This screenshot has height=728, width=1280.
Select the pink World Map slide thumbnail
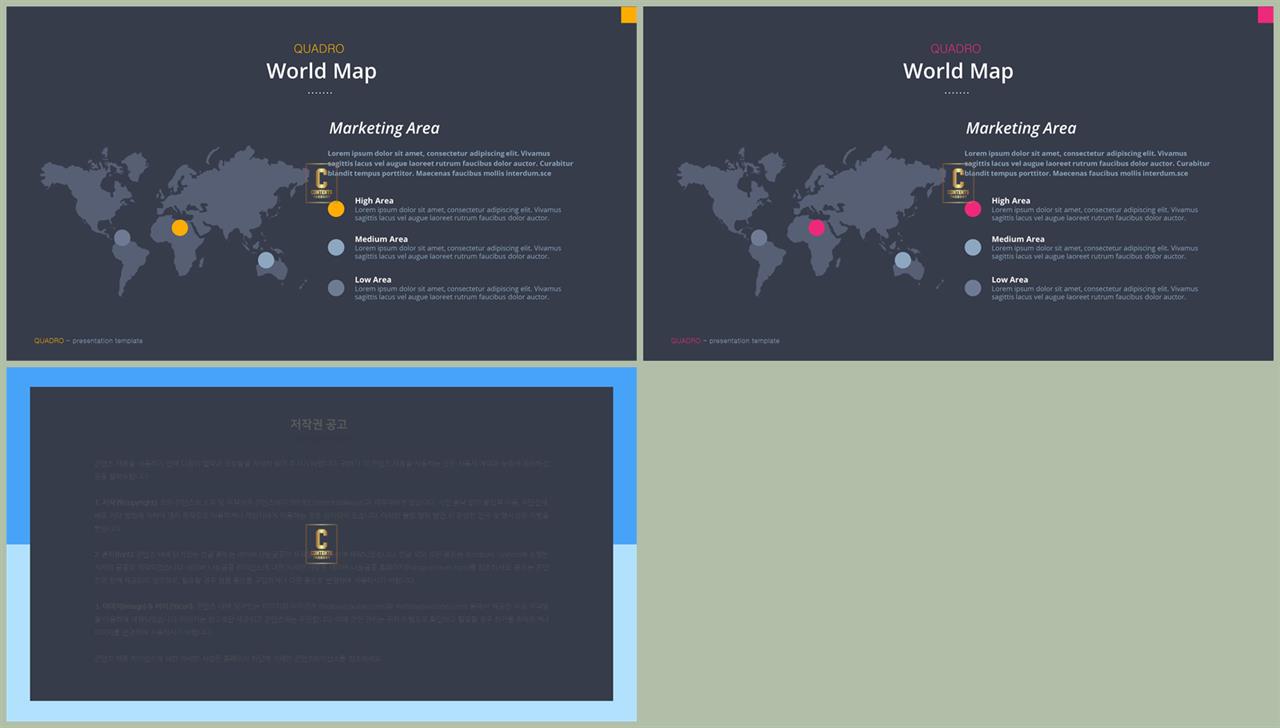958,184
